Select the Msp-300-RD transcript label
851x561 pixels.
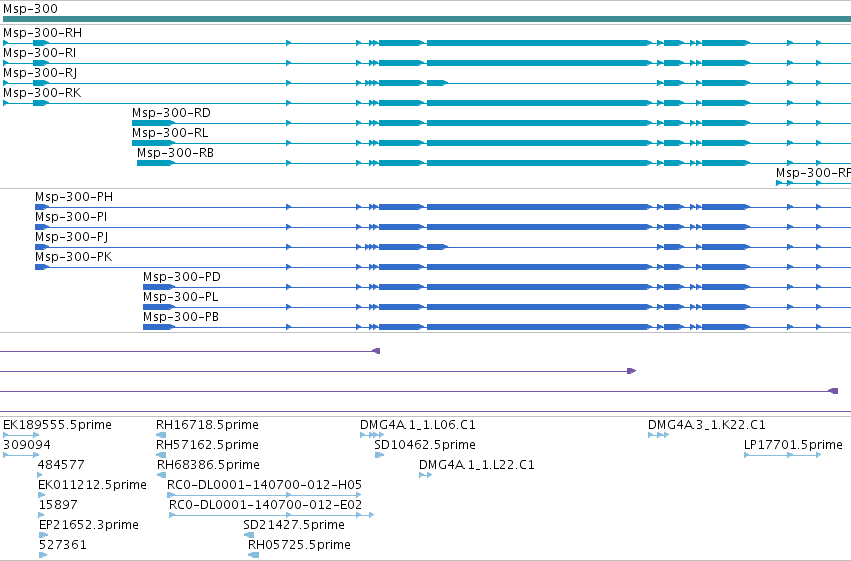click(171, 113)
